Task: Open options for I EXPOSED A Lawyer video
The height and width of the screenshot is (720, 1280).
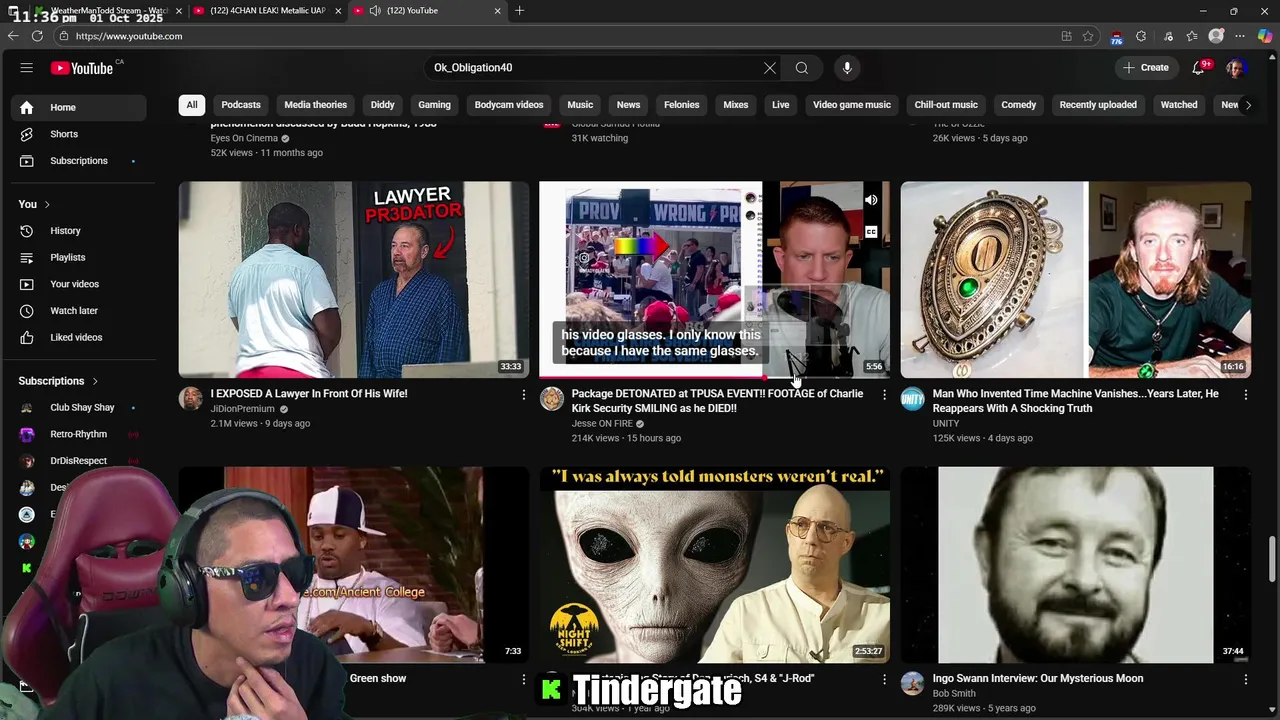Action: [x=523, y=395]
